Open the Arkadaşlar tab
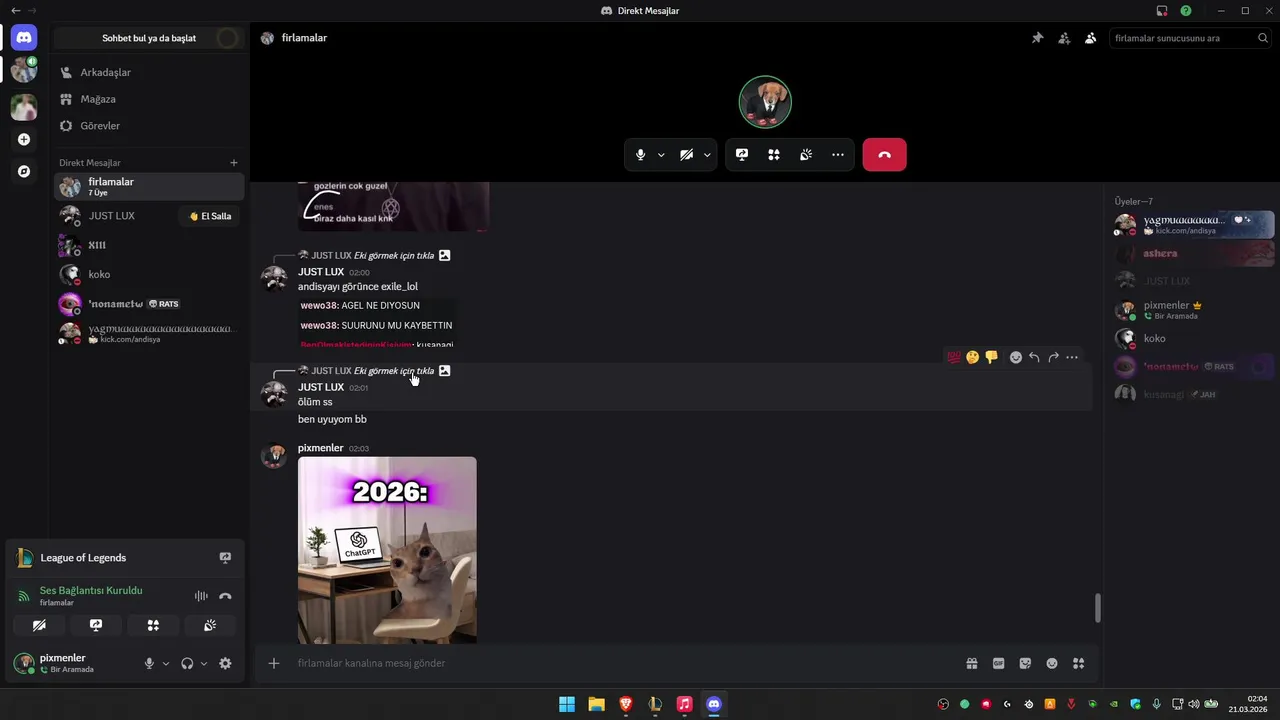 [148, 72]
